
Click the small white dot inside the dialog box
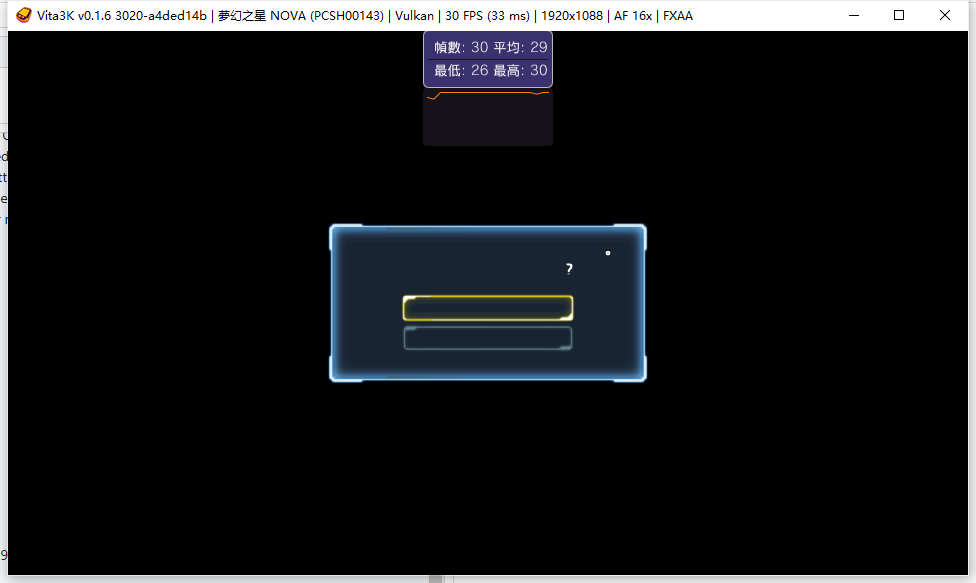click(x=607, y=253)
